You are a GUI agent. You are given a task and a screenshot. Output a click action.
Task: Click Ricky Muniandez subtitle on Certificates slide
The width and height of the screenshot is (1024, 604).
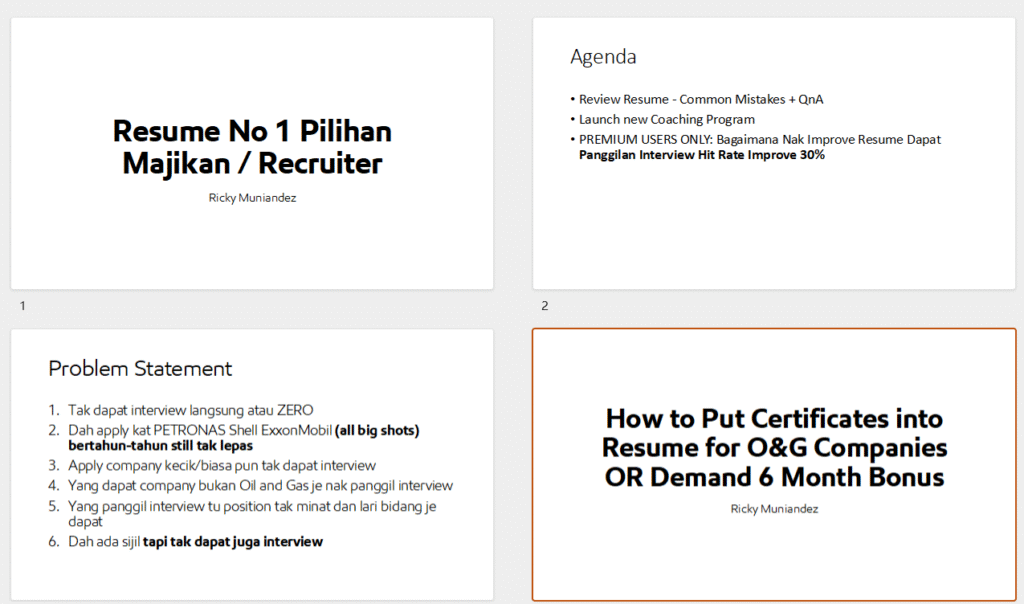coord(774,509)
